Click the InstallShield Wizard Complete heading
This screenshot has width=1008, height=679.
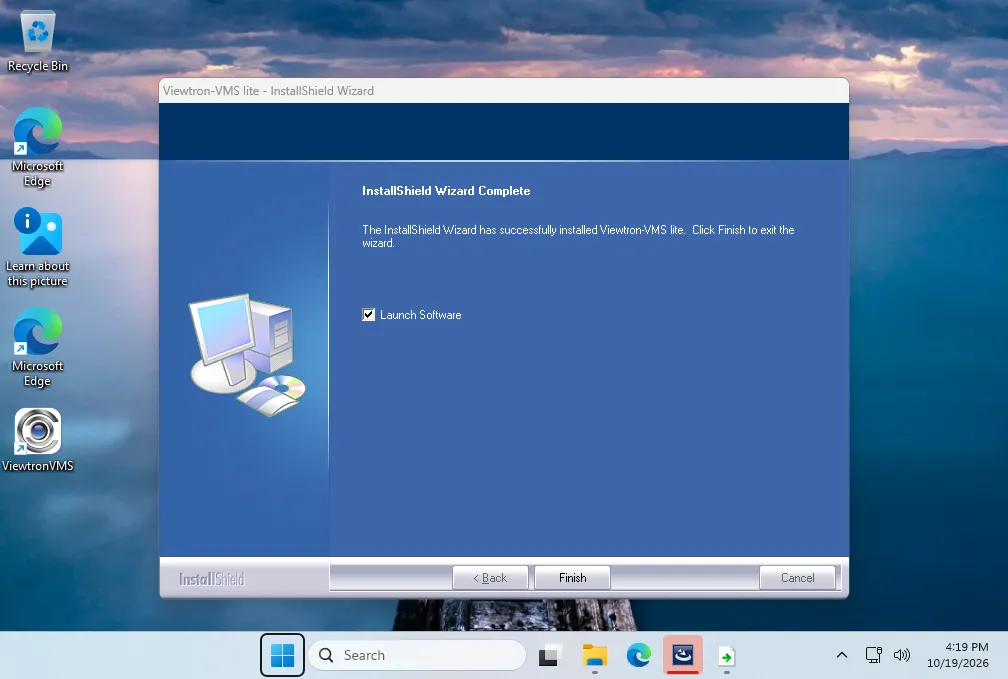(x=446, y=191)
